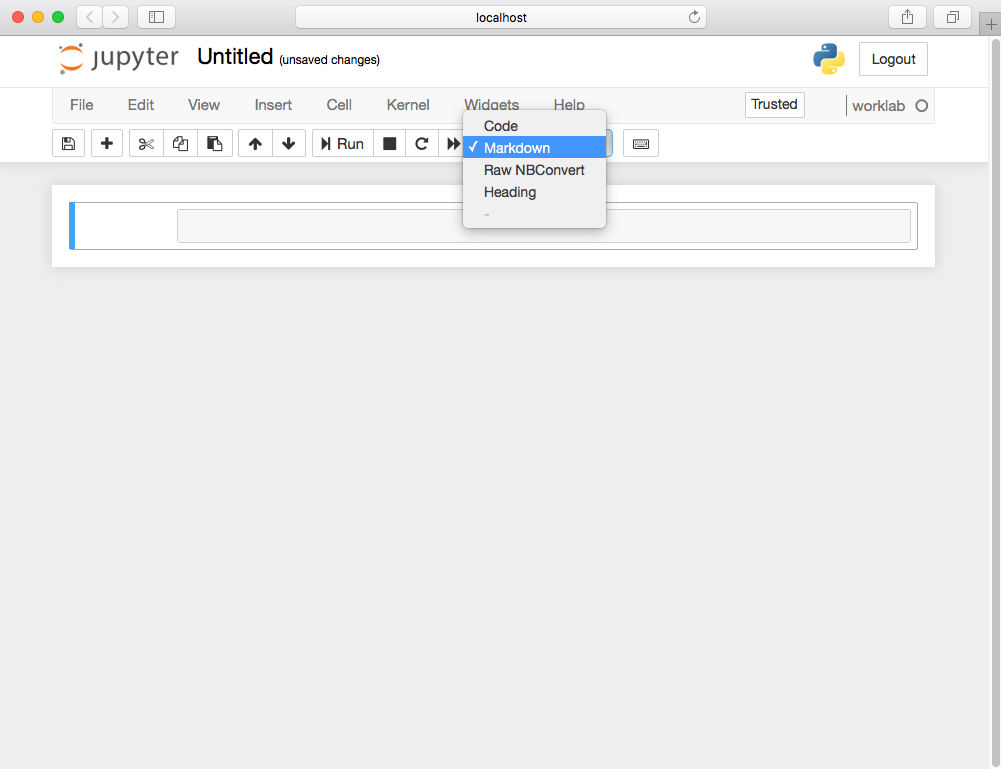
Task: Insert a new cell with the plus icon
Action: [x=106, y=143]
